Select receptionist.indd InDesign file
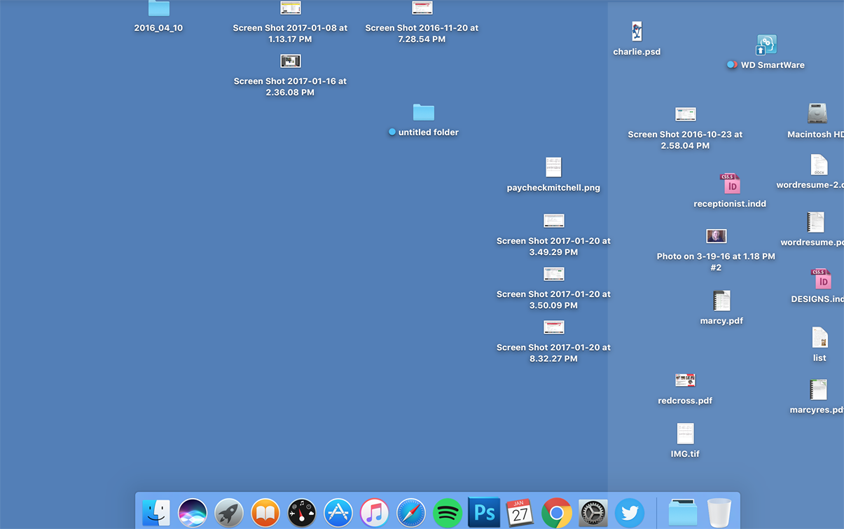The height and width of the screenshot is (529, 844). [x=731, y=184]
